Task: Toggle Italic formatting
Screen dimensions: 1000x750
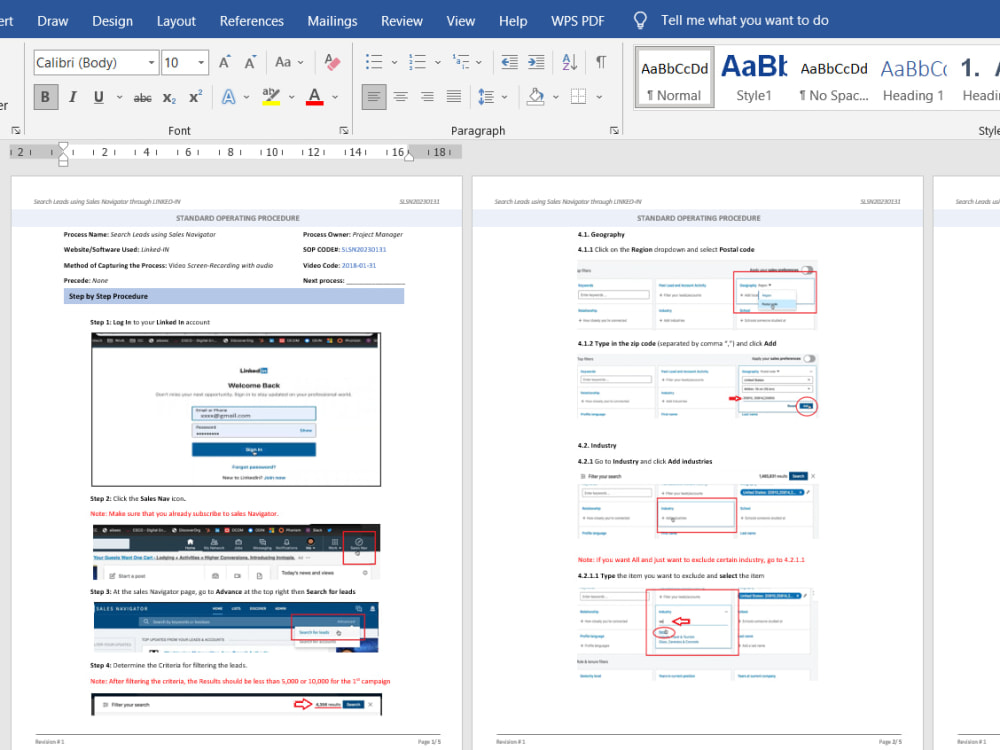Action: coord(73,97)
